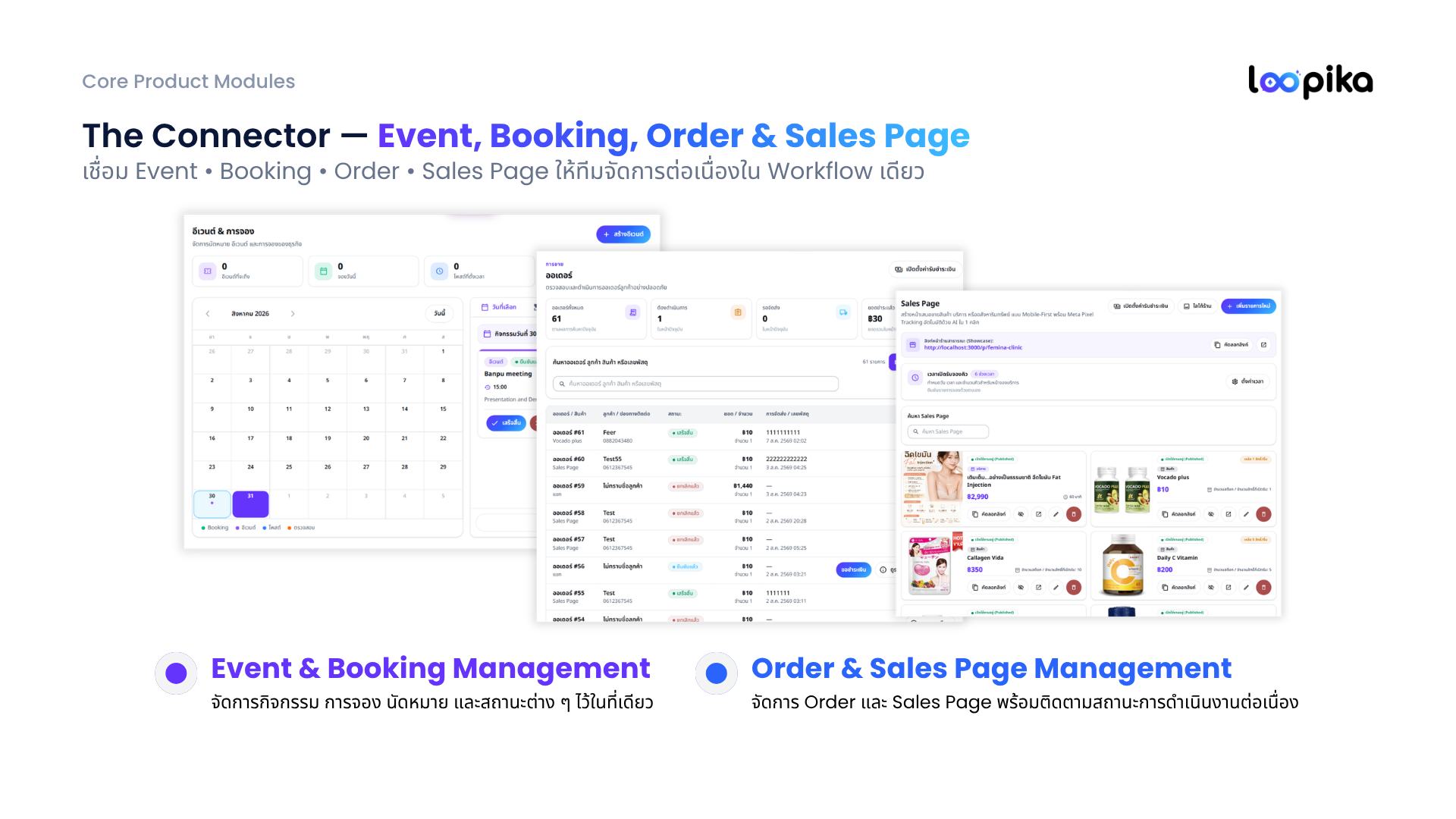Click the Fat Injection product thumbnail
Image resolution: width=1456 pixels, height=819 pixels.
(x=933, y=487)
